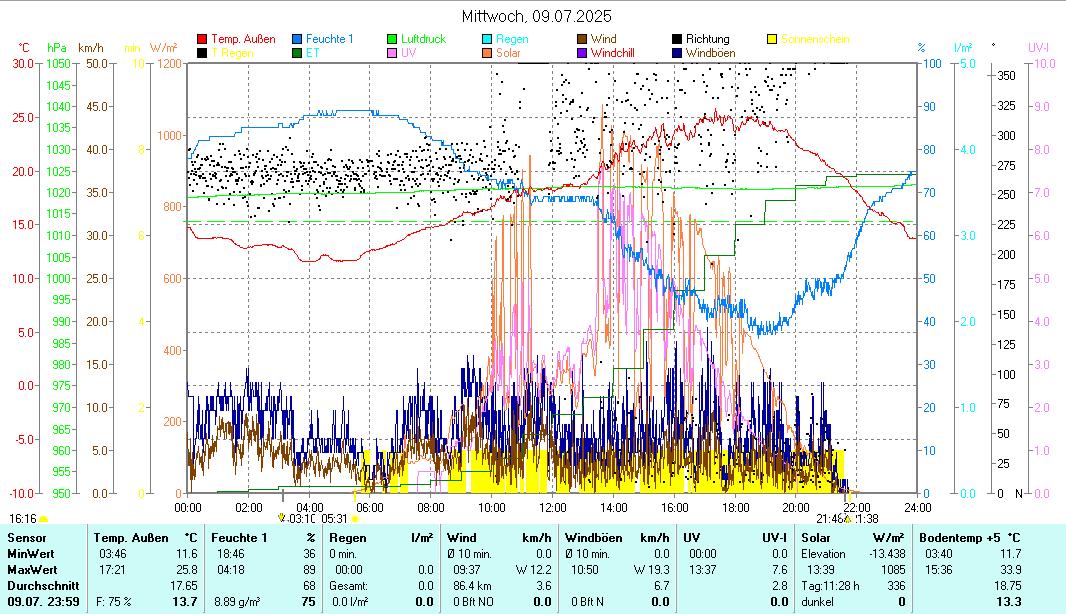Click the UV max value 7.6
1066x614 pixels.
coord(780,570)
